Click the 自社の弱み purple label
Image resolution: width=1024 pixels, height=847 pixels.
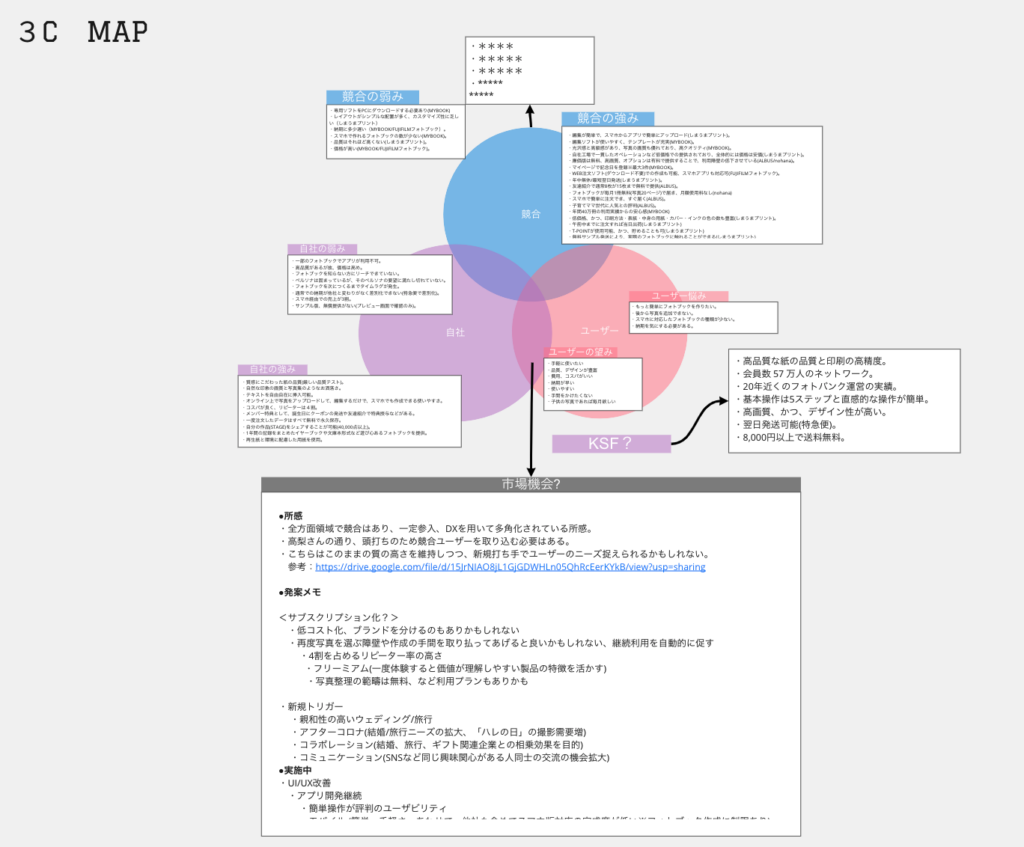point(322,249)
